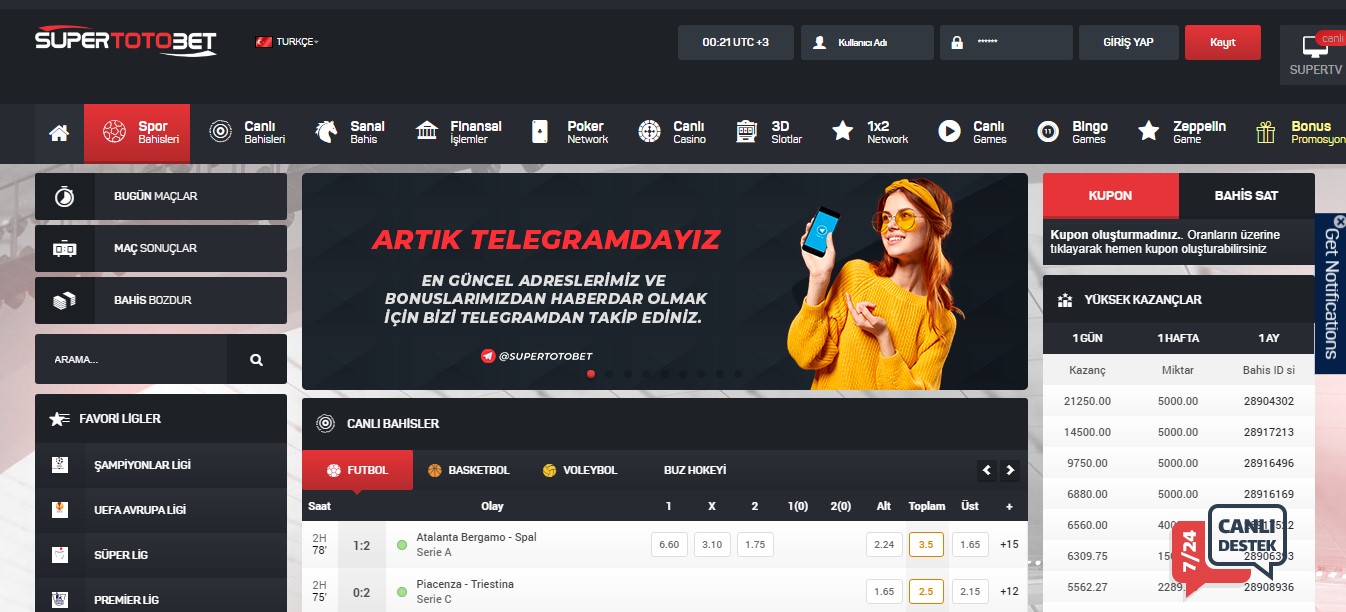Open Piacenza - Triestina match
Viewport: 1346px width, 612px height.
pyautogui.click(x=465, y=584)
